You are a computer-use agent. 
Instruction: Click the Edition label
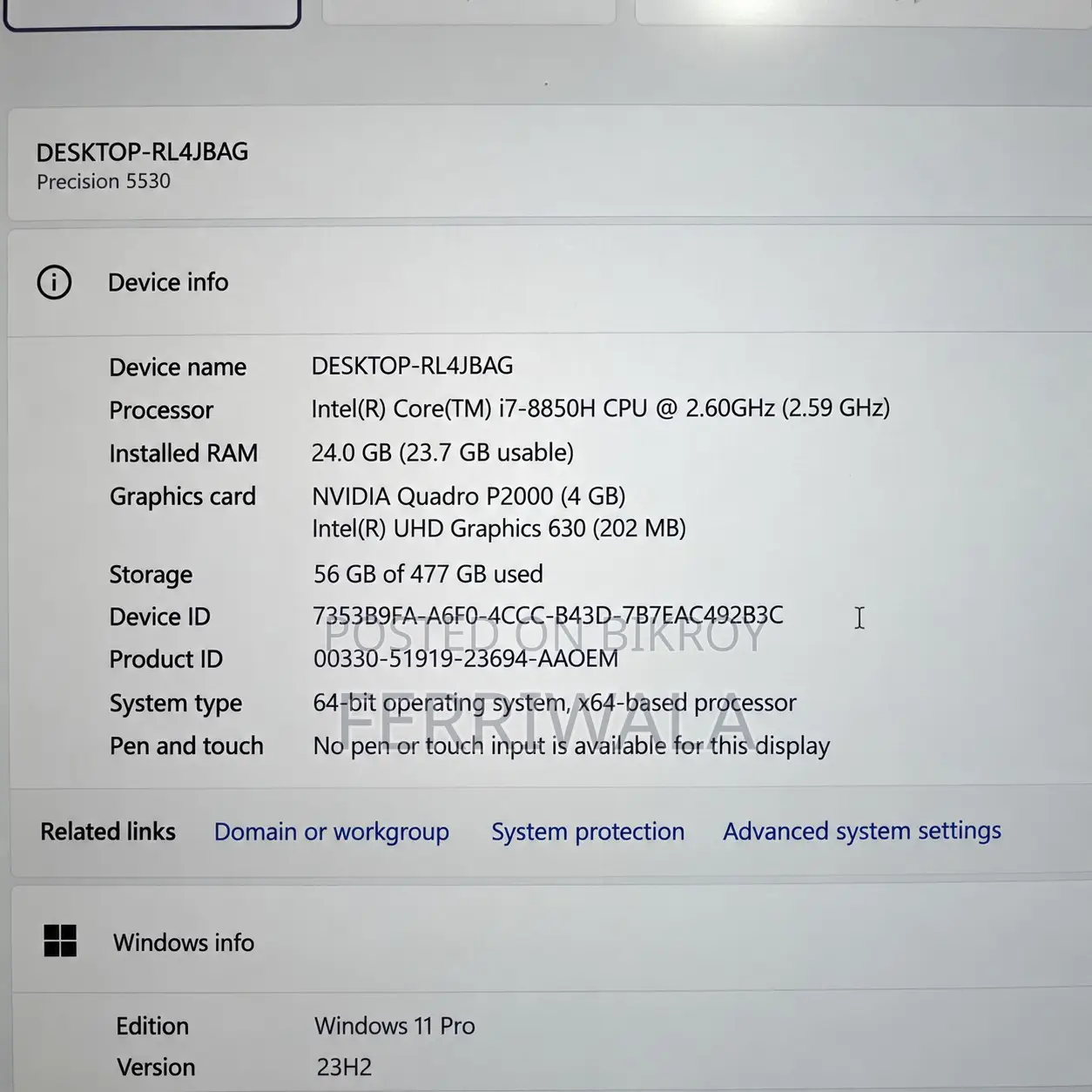152,1026
